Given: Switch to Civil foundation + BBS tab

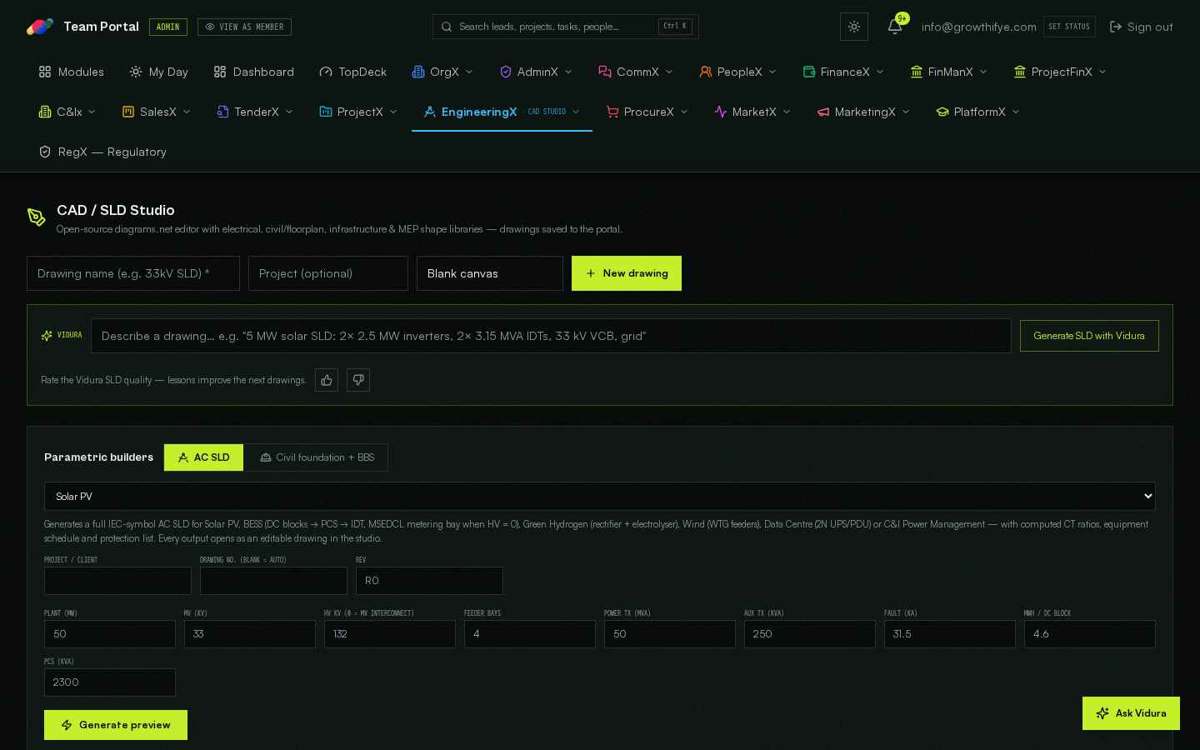Looking at the screenshot, I should [x=317, y=457].
